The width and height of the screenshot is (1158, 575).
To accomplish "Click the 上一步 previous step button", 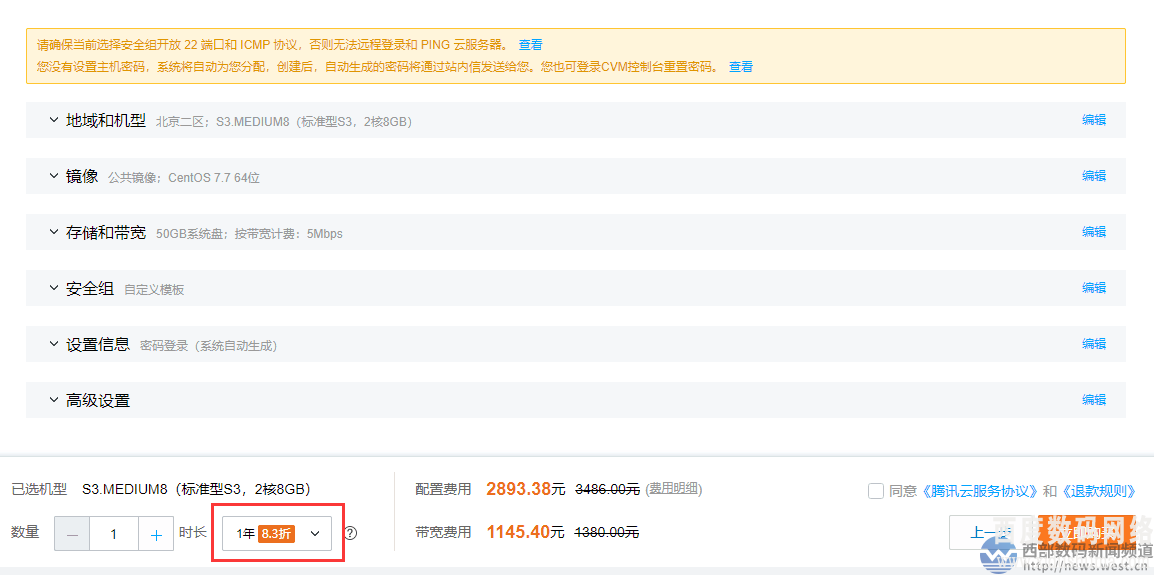I will pos(993,532).
